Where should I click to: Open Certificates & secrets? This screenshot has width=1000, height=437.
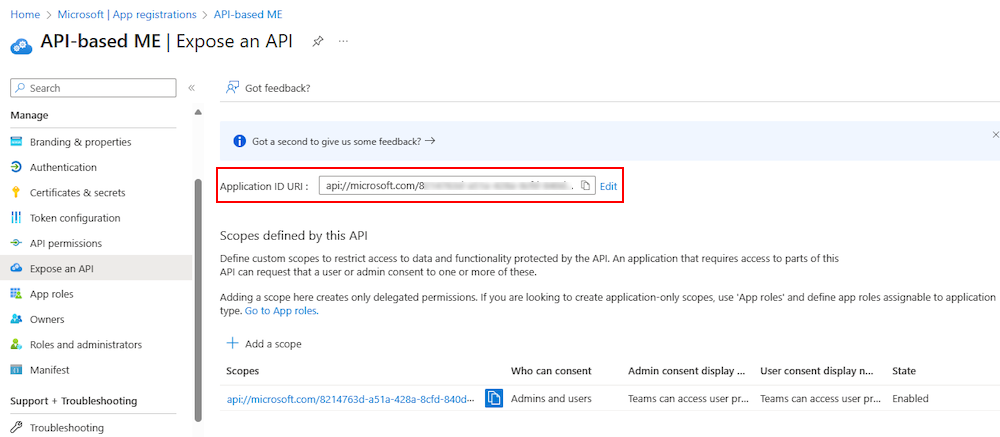[x=77, y=193]
